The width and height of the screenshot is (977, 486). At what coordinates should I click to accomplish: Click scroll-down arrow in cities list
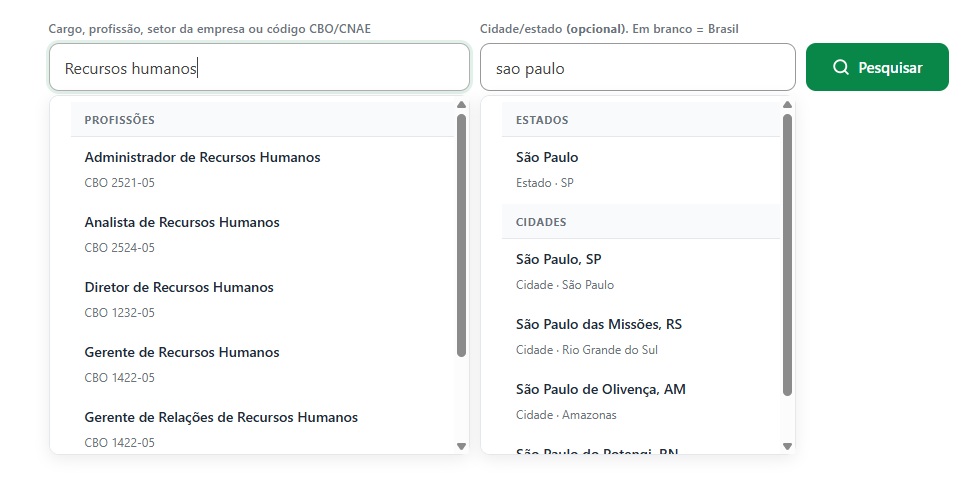pyautogui.click(x=787, y=446)
